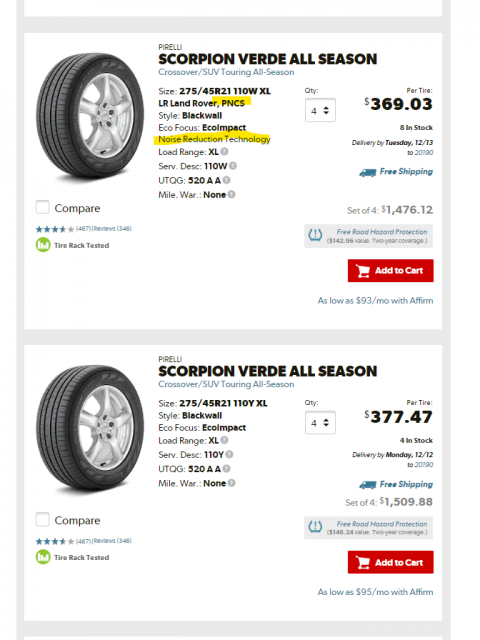Viewport: 480px width, 640px height.
Task: Click star rating on first tire
Action: point(55,229)
